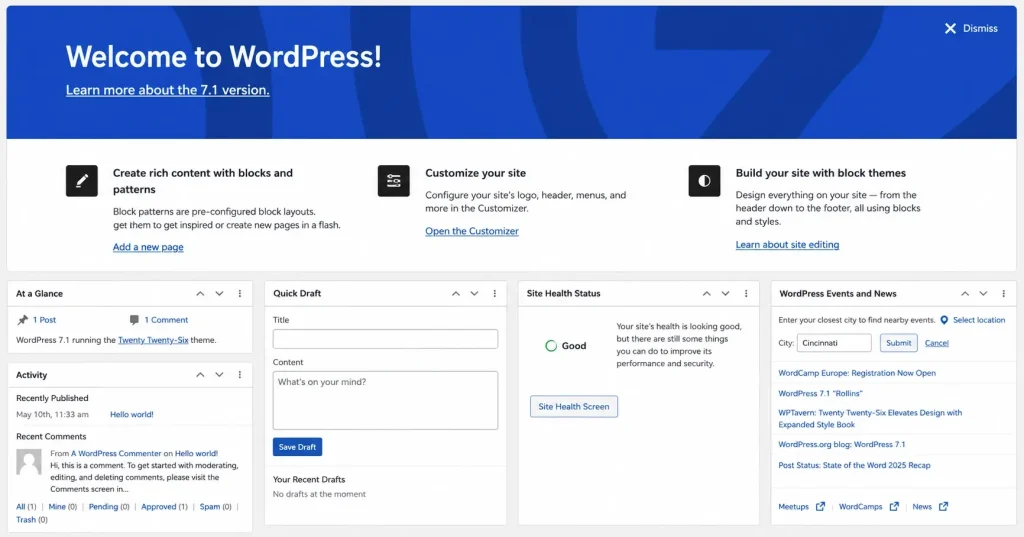Open At a Glance panel options menu
This screenshot has height=537, width=1024.
[240, 294]
